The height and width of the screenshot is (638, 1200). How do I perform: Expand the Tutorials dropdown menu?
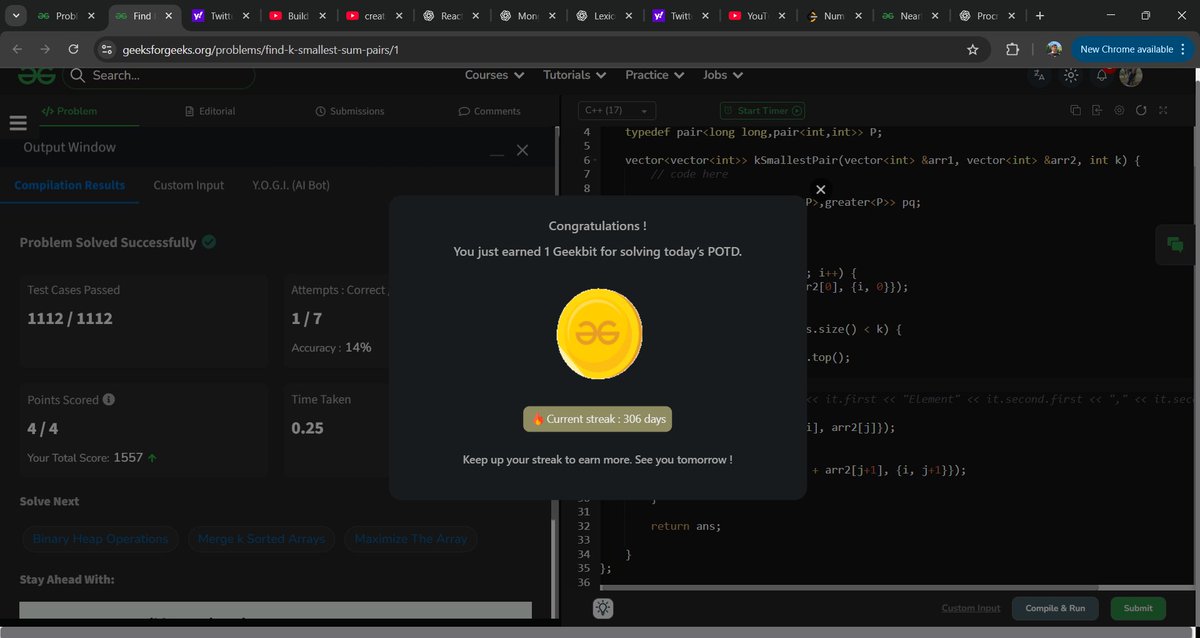(574, 75)
